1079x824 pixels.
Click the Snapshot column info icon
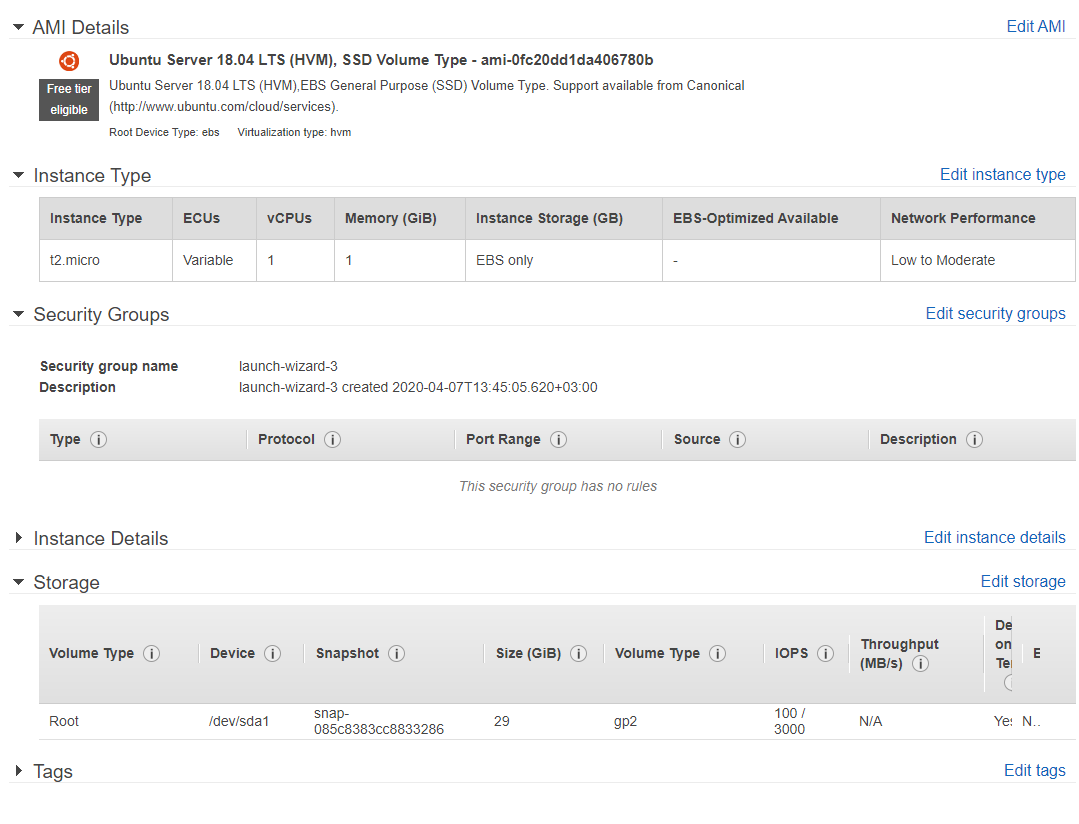tap(396, 653)
